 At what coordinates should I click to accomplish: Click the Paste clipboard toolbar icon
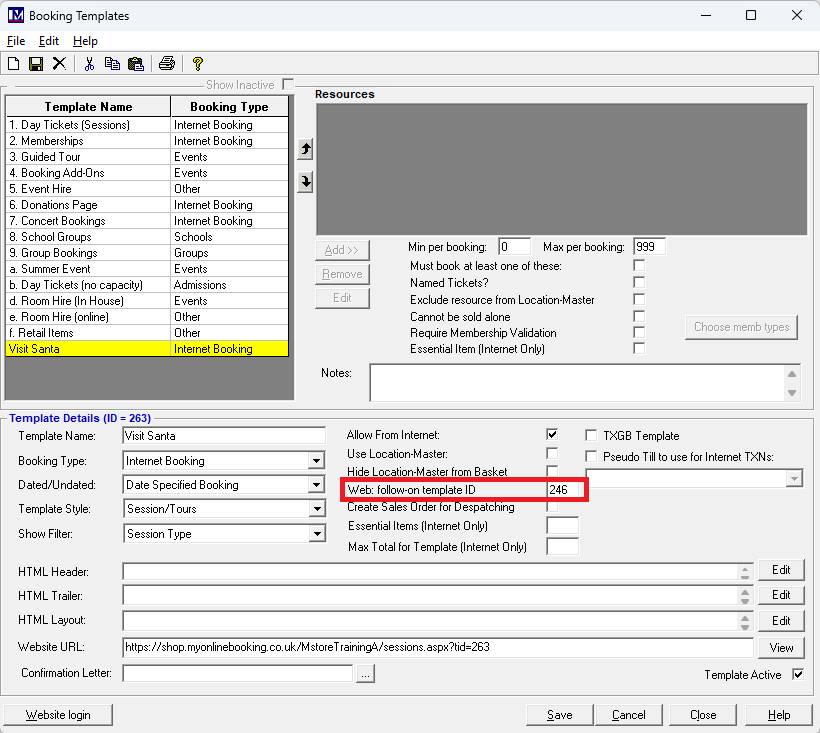134,64
